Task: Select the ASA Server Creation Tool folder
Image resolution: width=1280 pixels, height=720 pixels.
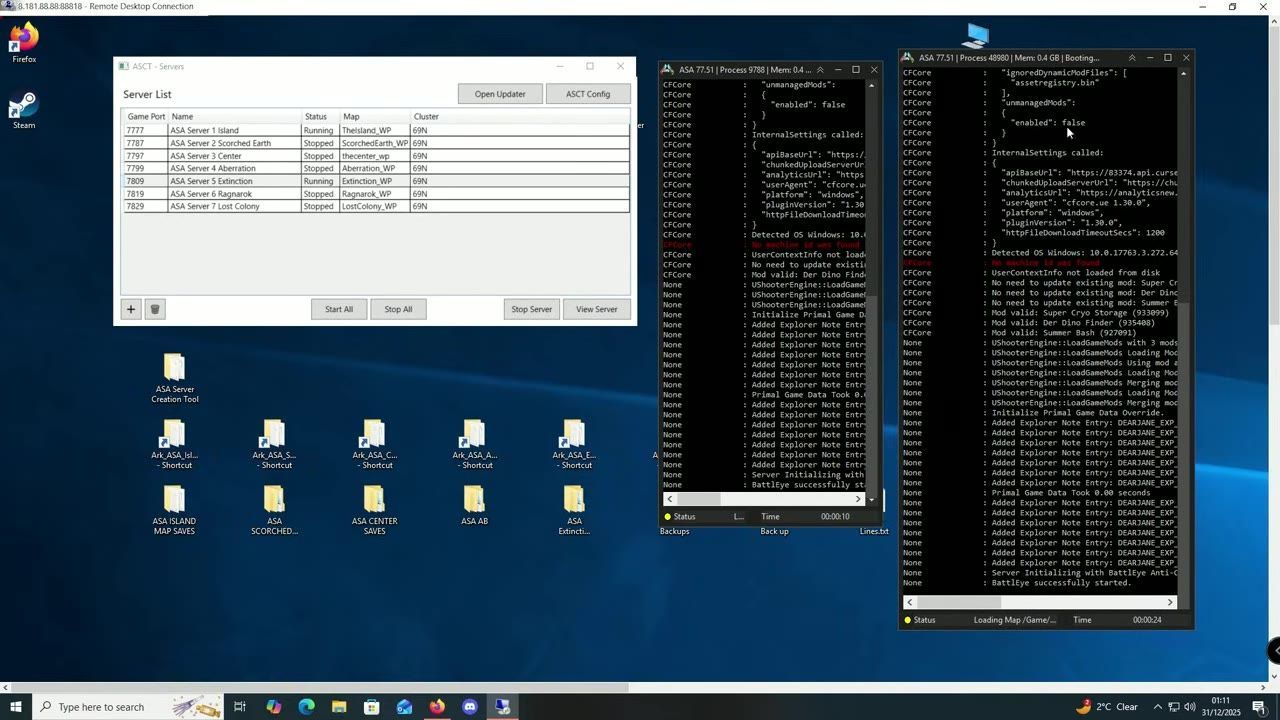Action: 175,378
